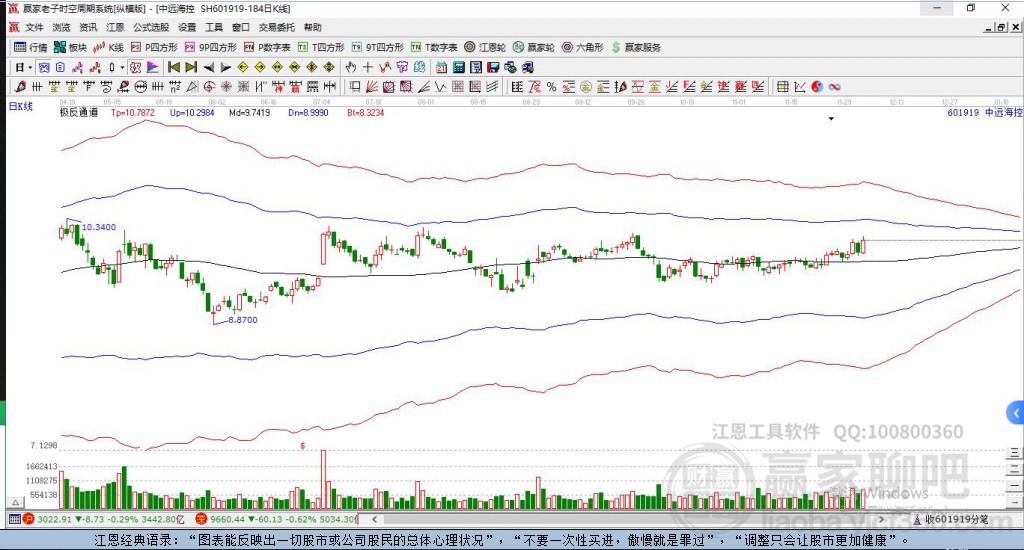Open the 9P四方形 tool

coord(210,47)
